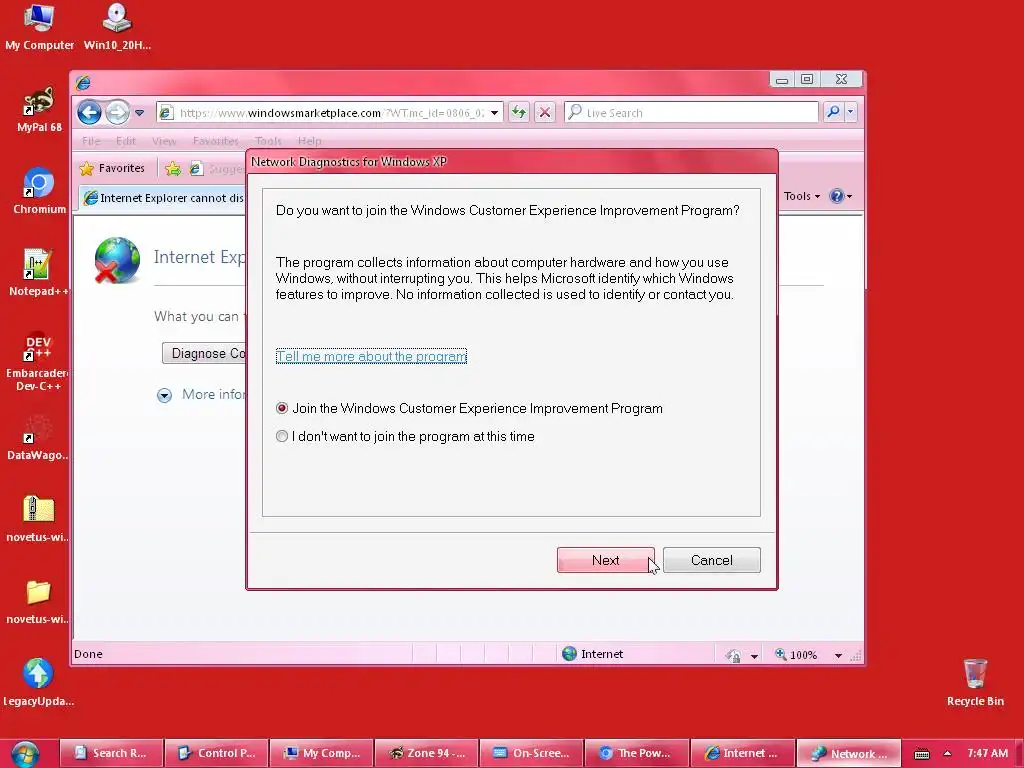Show hidden tray icons arrow
Image resolution: width=1024 pixels, height=768 pixels.
pyautogui.click(x=947, y=753)
